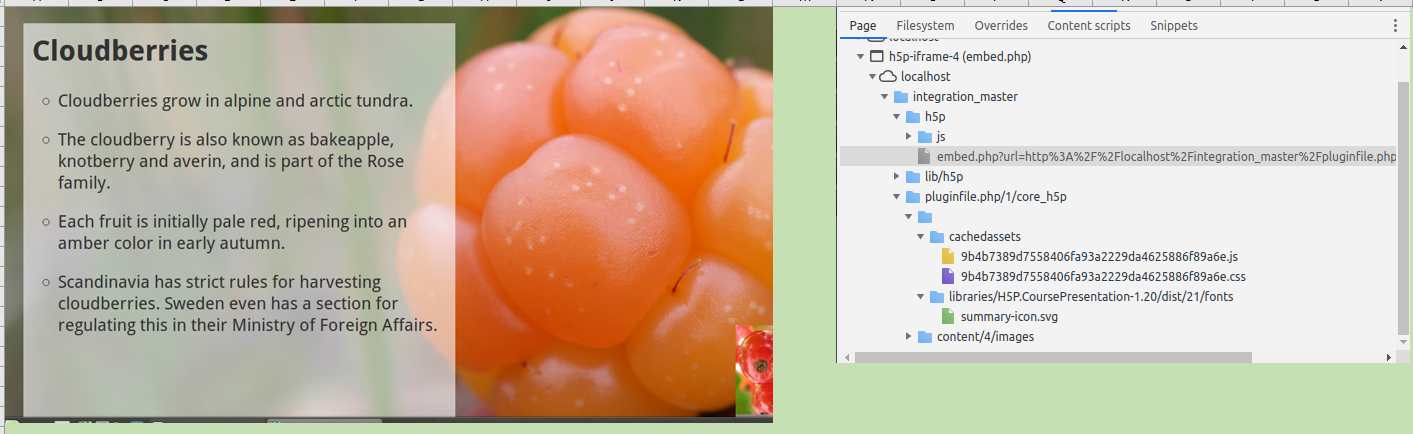
Task: Select the lib/h5p label
Action: (944, 177)
